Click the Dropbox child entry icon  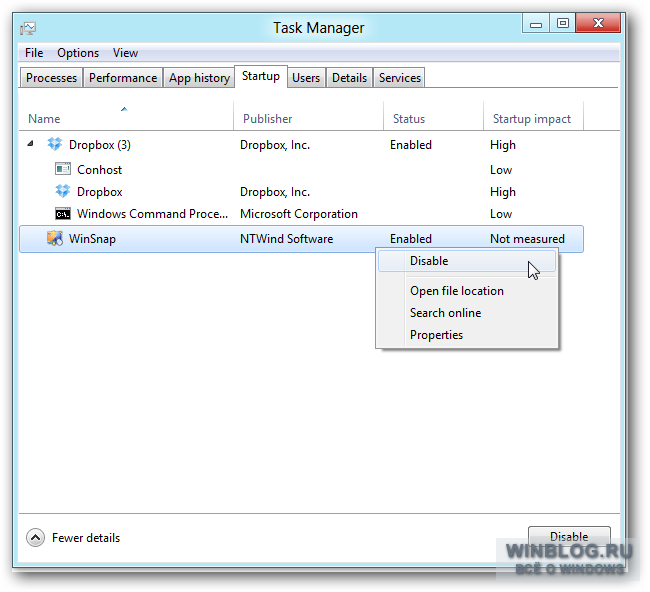(x=63, y=191)
